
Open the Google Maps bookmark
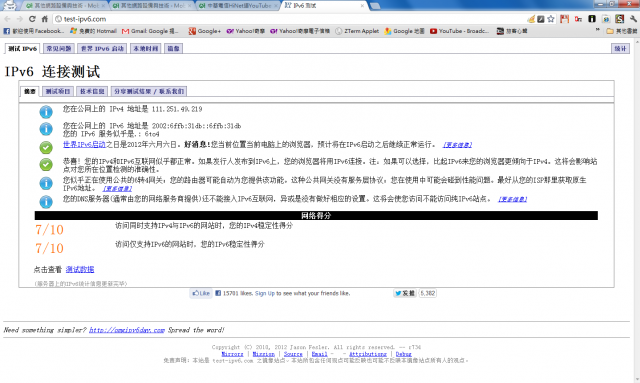tap(404, 31)
